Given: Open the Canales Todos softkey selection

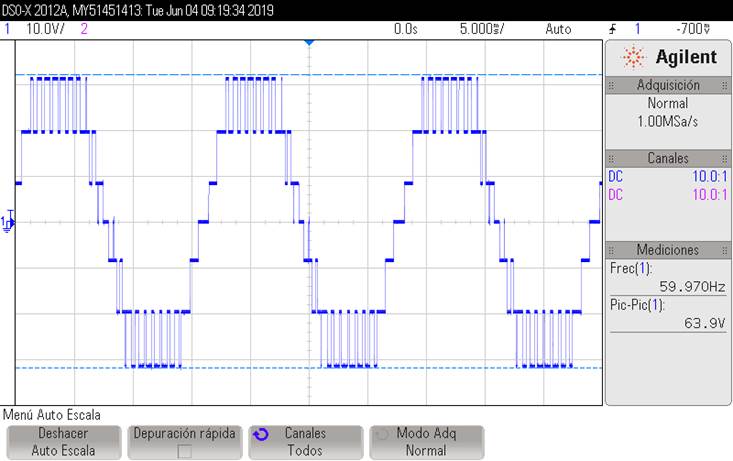Looking at the screenshot, I should click(304, 442).
